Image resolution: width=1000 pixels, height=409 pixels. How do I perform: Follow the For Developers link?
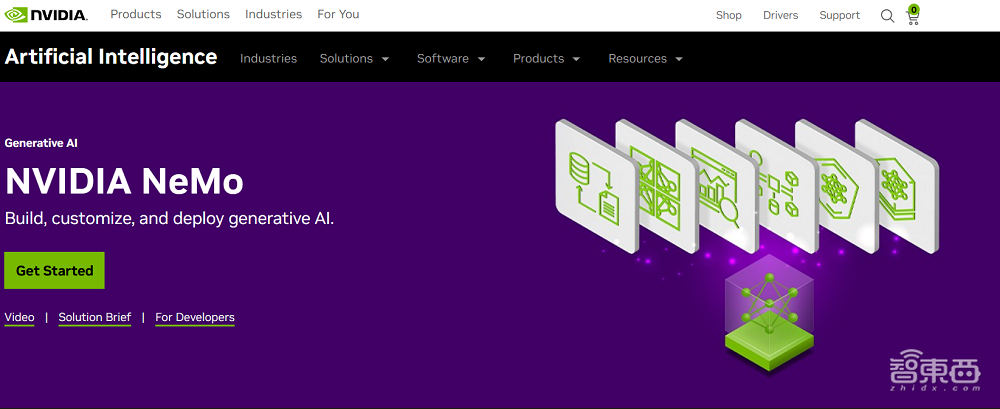(195, 318)
